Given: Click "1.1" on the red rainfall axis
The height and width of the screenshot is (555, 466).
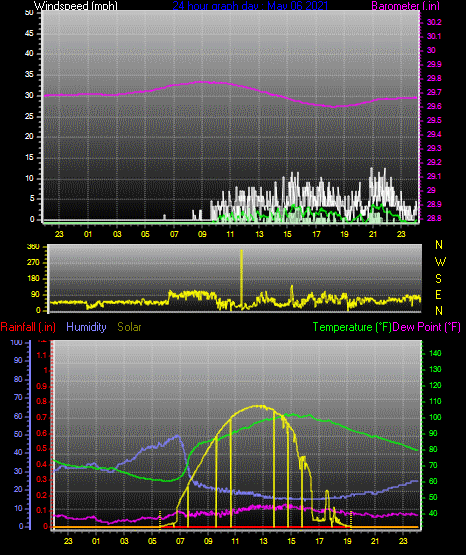Looking at the screenshot, I should pos(42,355).
